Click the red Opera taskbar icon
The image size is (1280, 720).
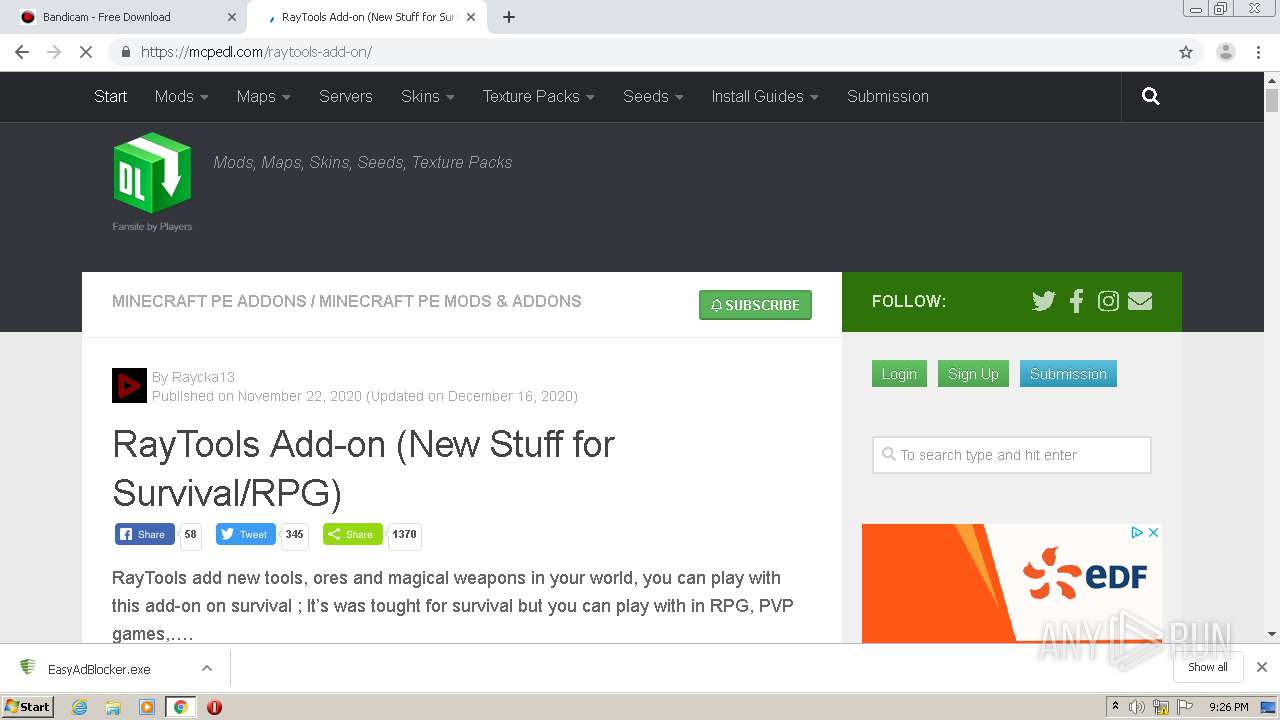tap(214, 707)
